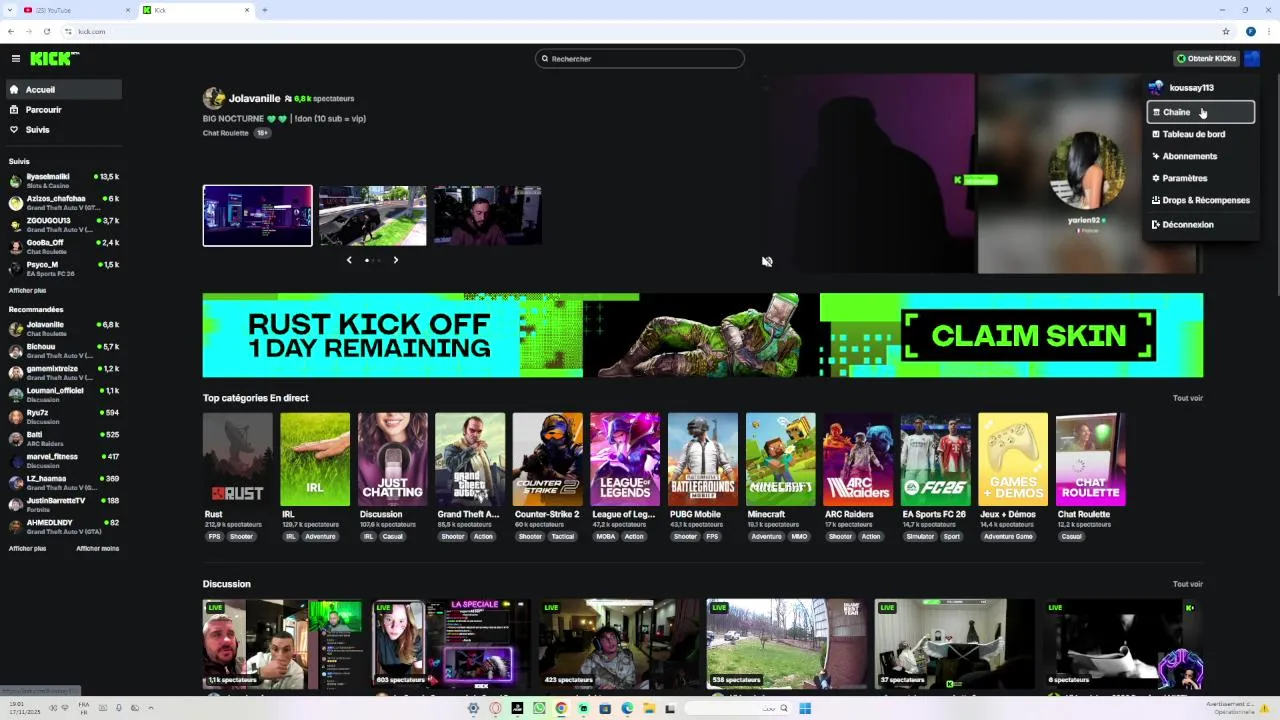Open the Parcourir browse page
This screenshot has width=1280, height=720.
point(62,110)
